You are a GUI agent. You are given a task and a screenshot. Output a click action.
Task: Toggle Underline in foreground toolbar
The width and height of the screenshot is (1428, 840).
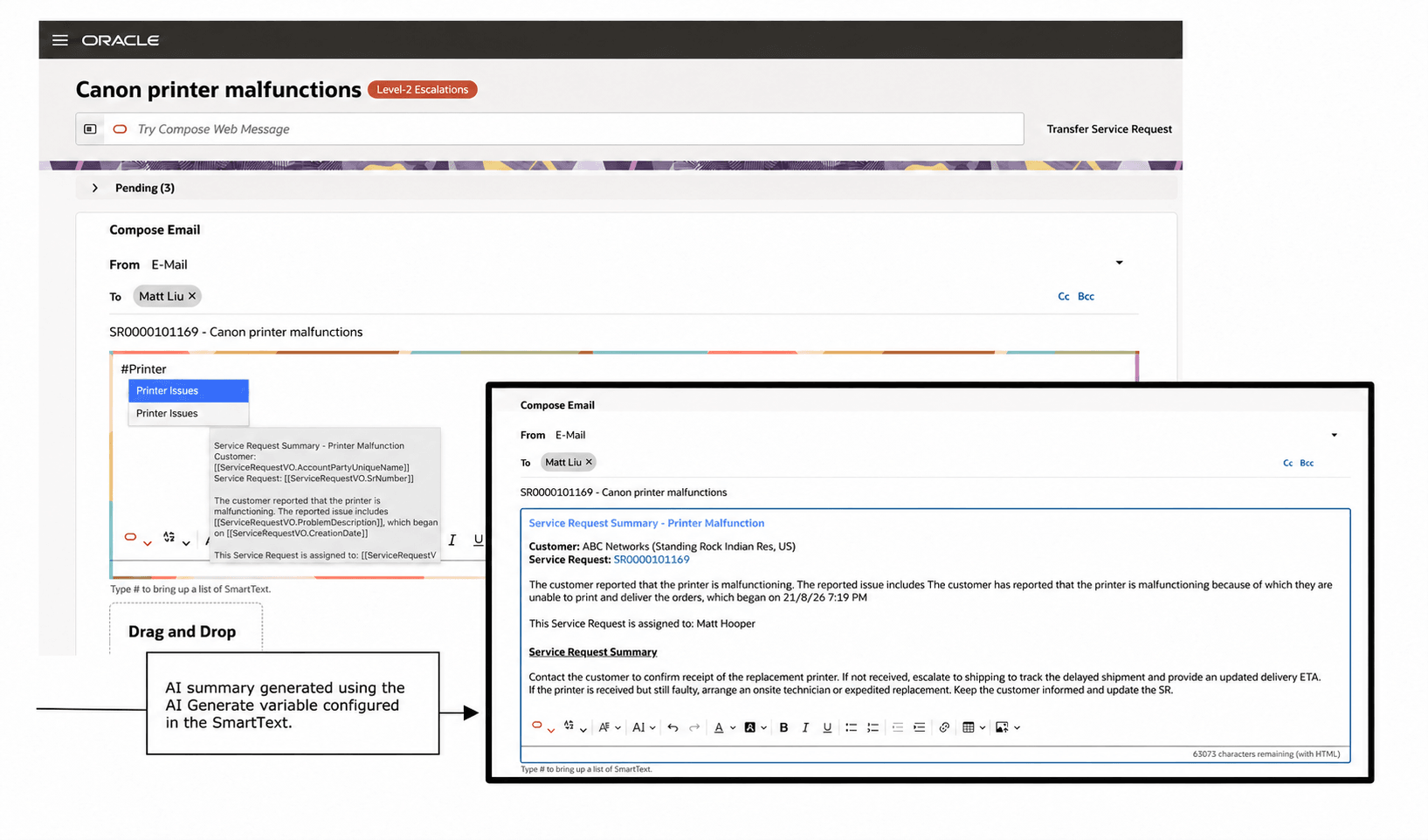pos(827,727)
